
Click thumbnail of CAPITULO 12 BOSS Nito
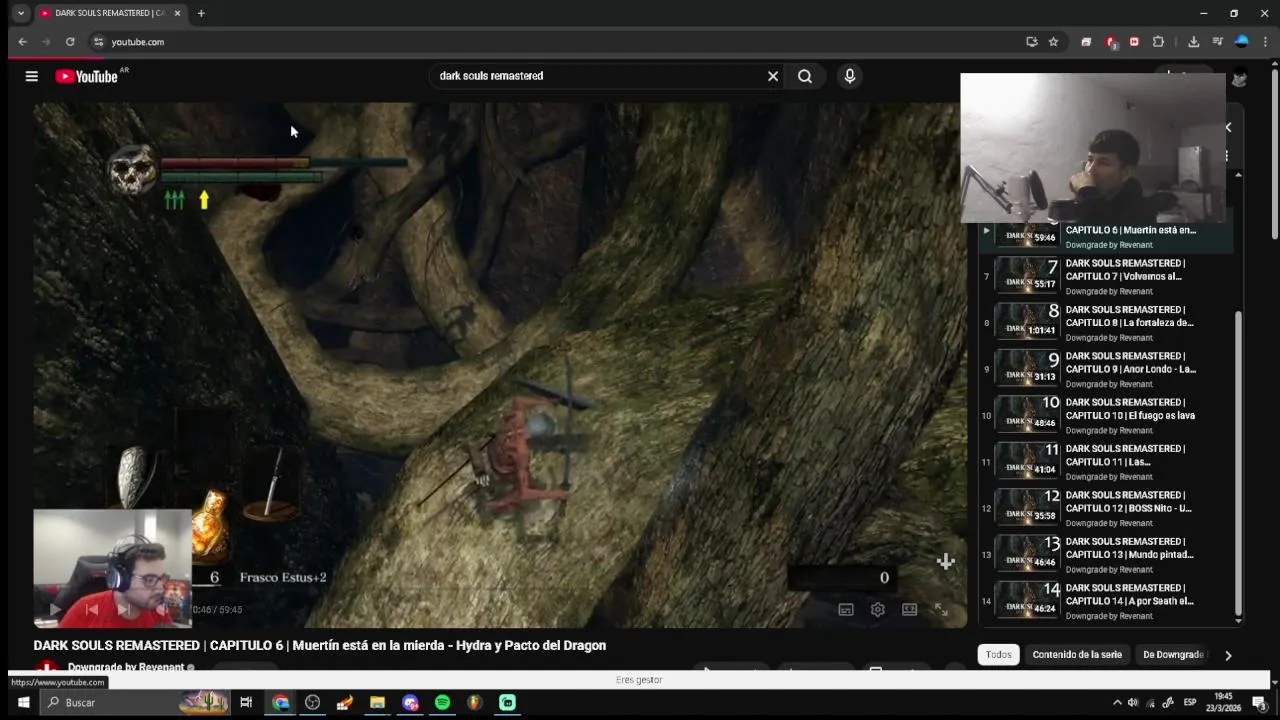pos(1027,506)
